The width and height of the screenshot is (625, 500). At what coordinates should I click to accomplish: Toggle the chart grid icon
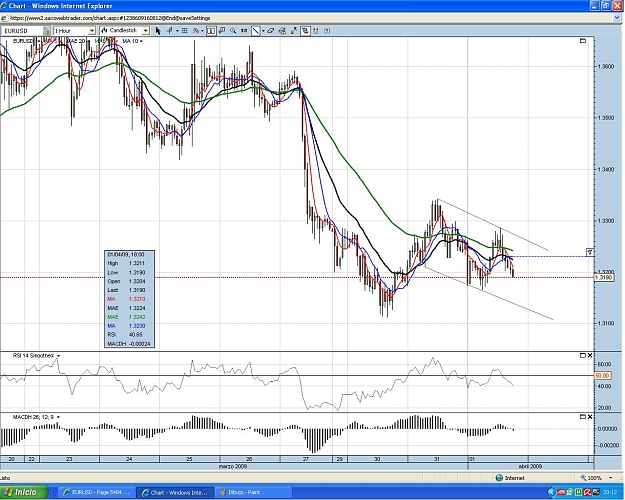tap(185, 31)
